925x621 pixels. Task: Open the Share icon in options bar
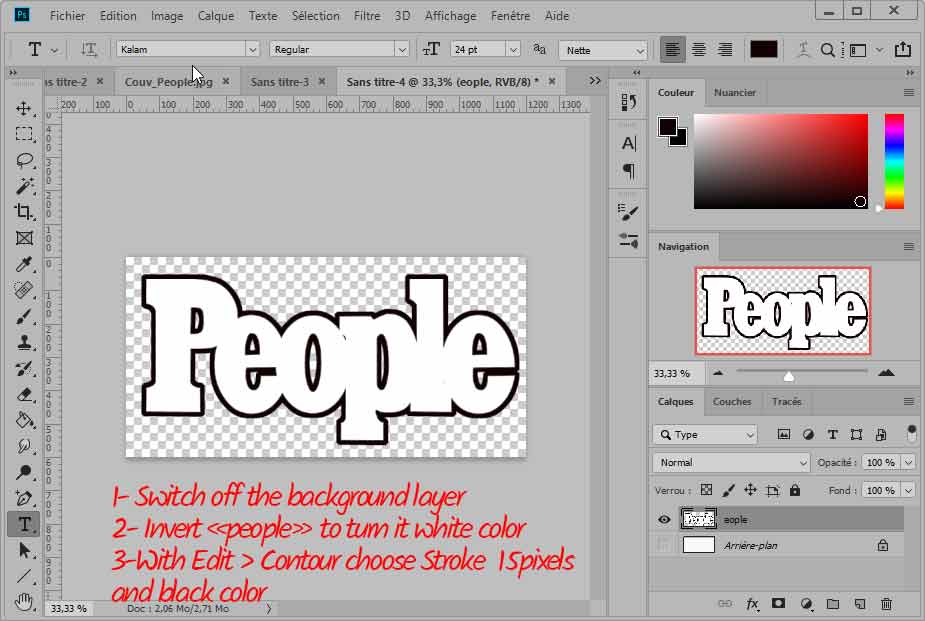(903, 50)
